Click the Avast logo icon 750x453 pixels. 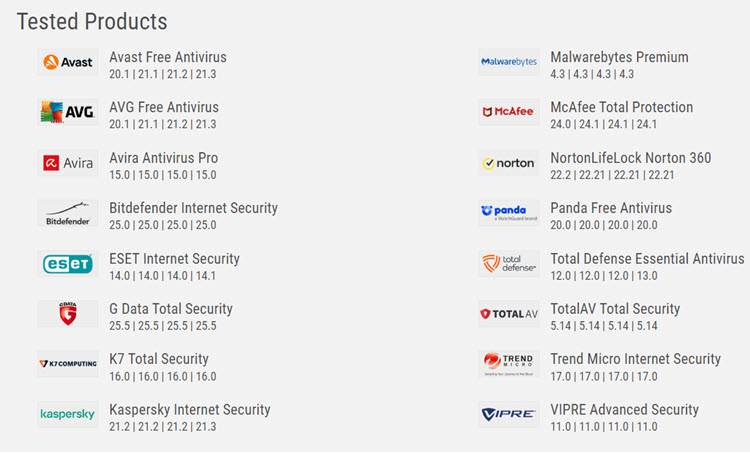click(x=68, y=62)
